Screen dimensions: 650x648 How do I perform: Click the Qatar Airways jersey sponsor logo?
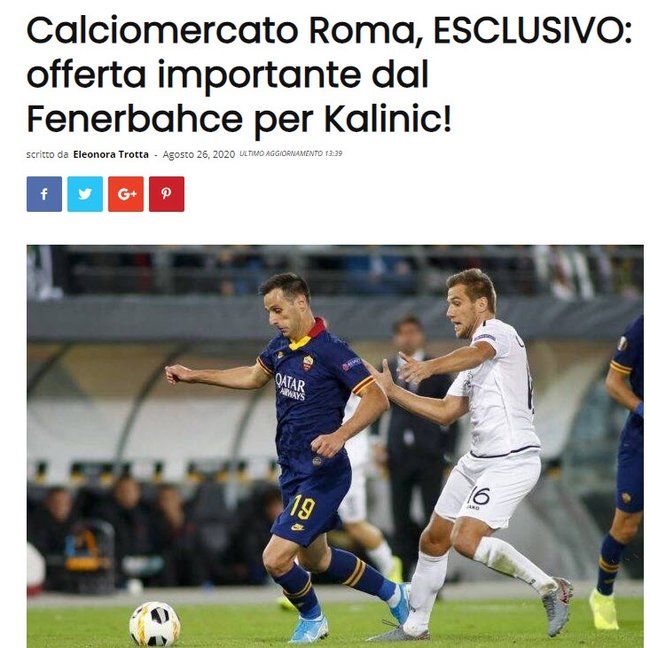click(x=291, y=386)
